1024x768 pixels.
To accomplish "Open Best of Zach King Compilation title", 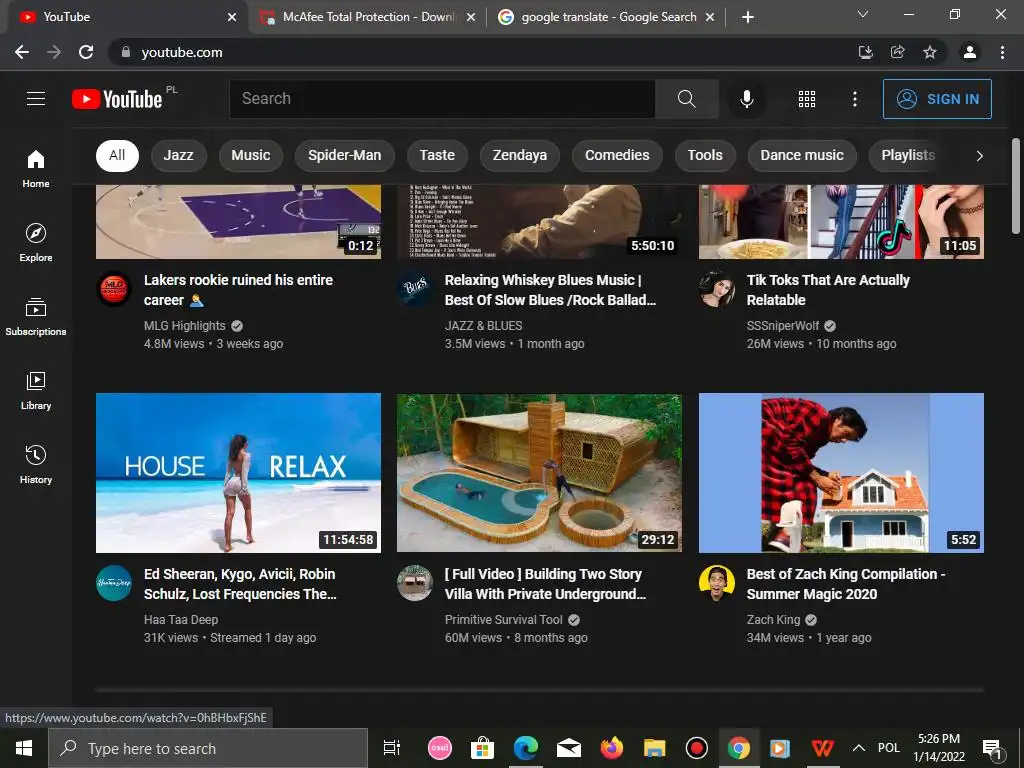I will 846,584.
